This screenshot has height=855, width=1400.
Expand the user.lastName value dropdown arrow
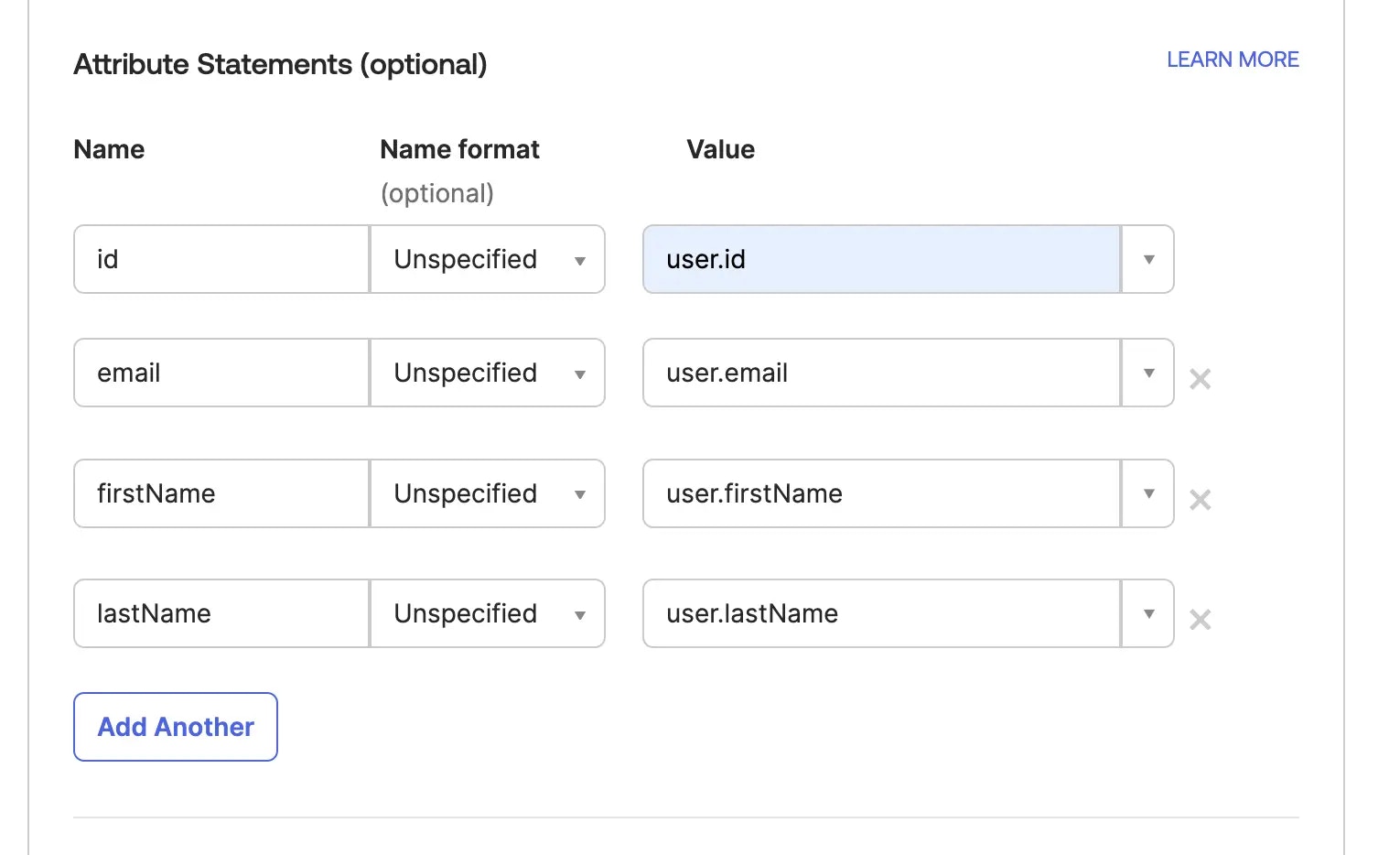point(1148,613)
